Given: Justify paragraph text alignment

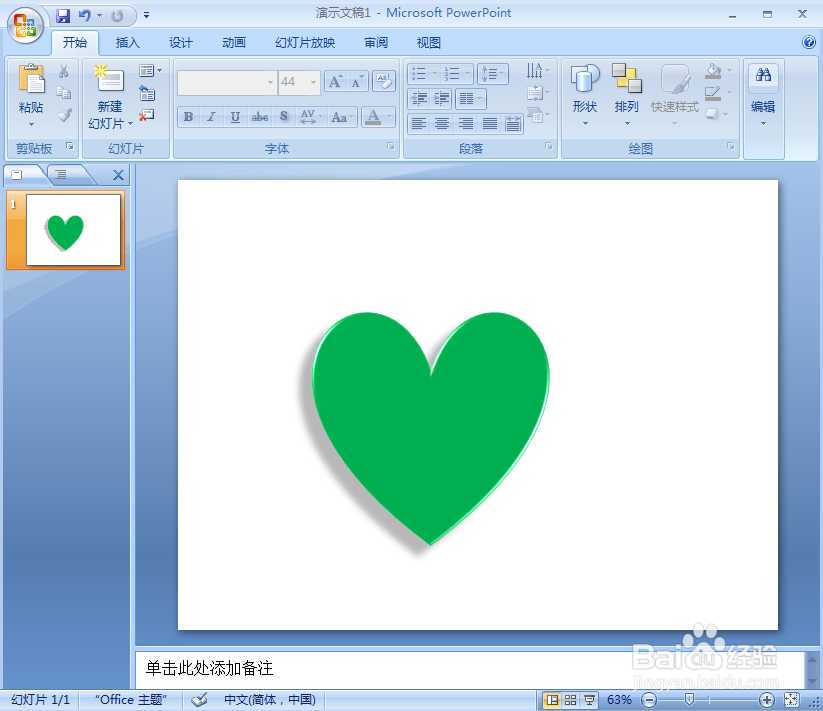Looking at the screenshot, I should 489,124.
